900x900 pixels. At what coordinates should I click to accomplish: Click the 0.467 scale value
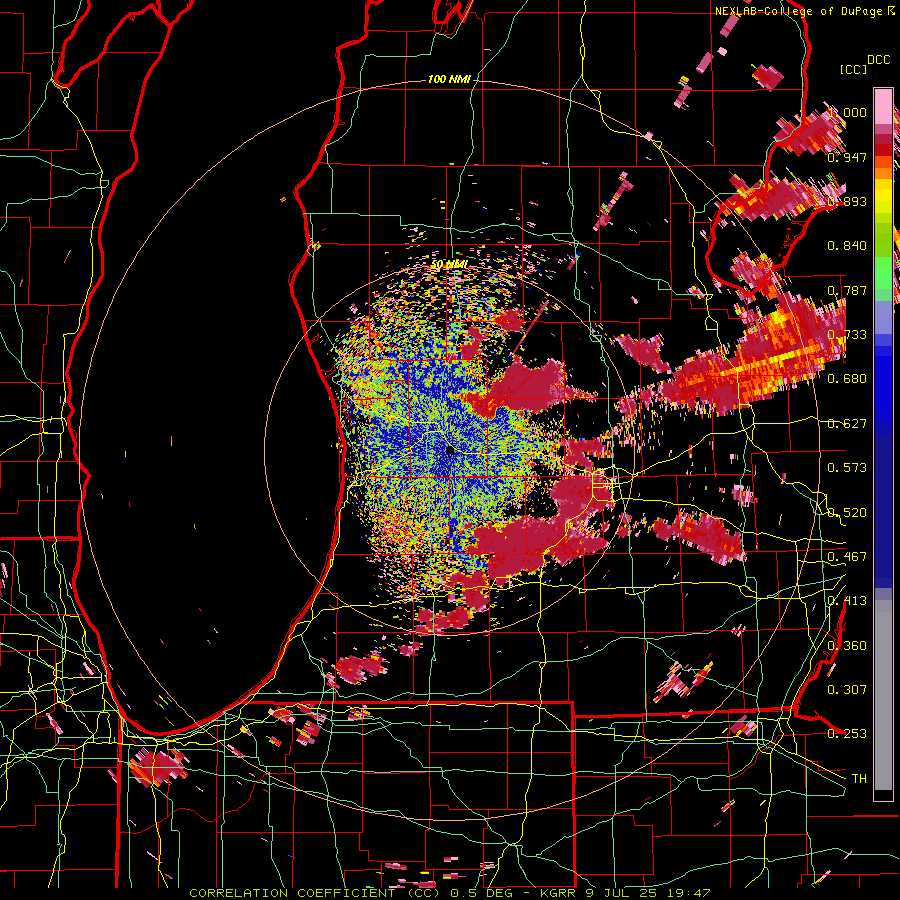847,557
